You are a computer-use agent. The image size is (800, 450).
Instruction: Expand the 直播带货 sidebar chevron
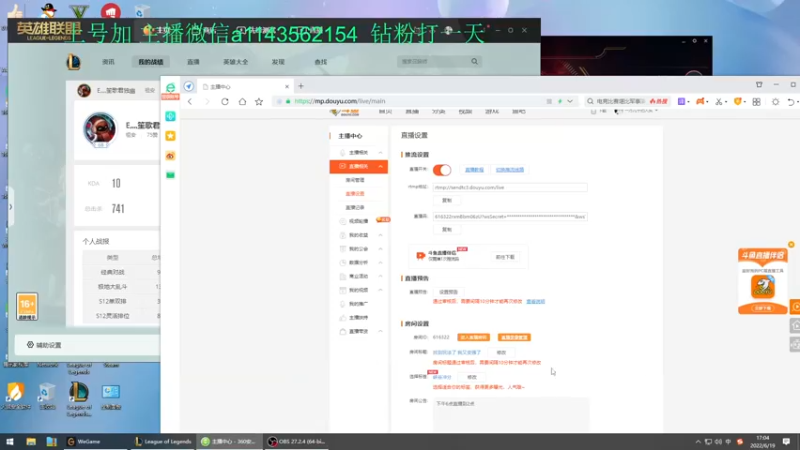(381, 332)
